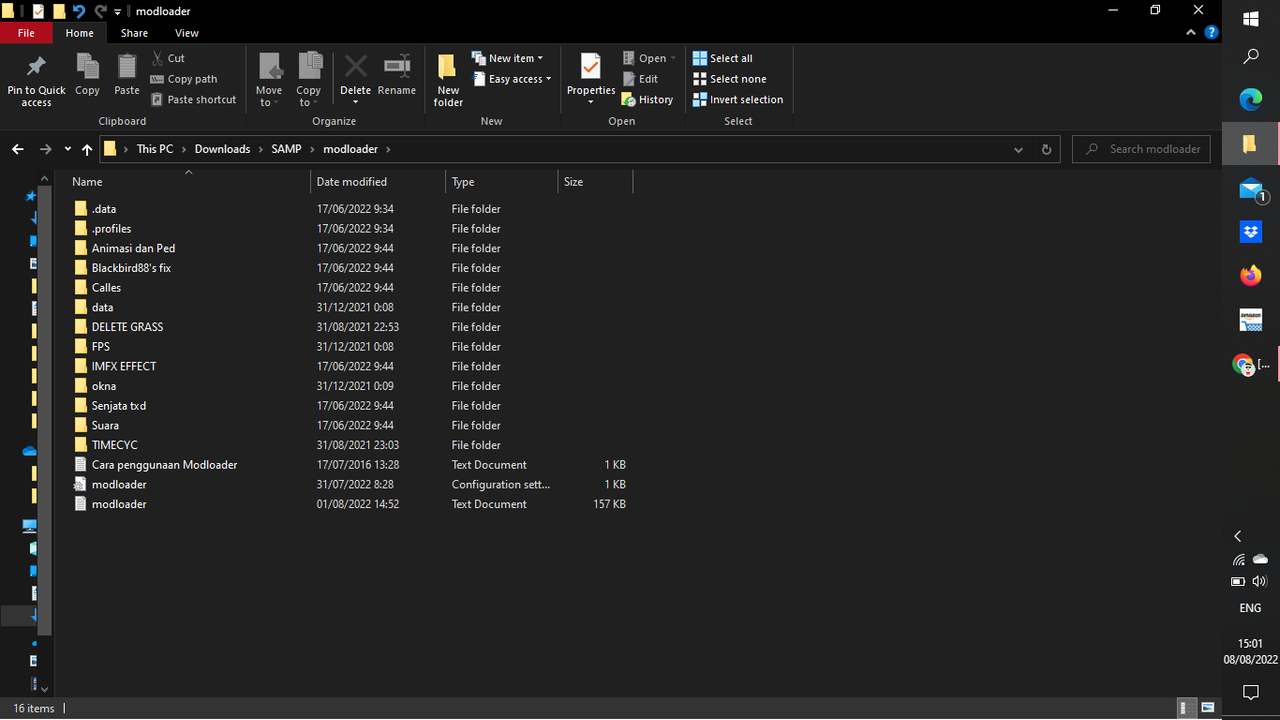Sort by the Date modified column
This screenshot has width=1280, height=720.
pyautogui.click(x=378, y=182)
